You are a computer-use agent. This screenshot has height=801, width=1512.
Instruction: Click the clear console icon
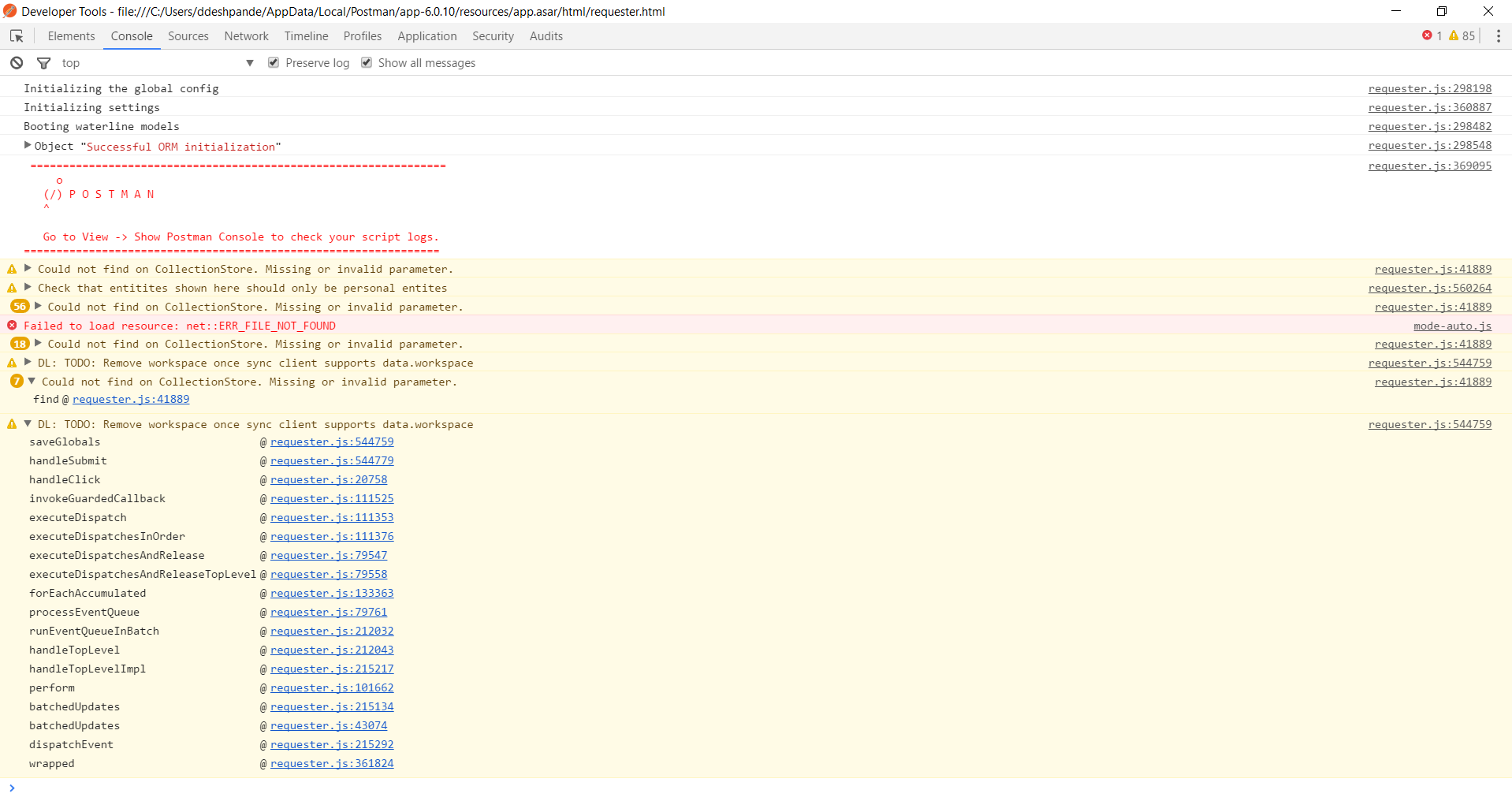(16, 62)
